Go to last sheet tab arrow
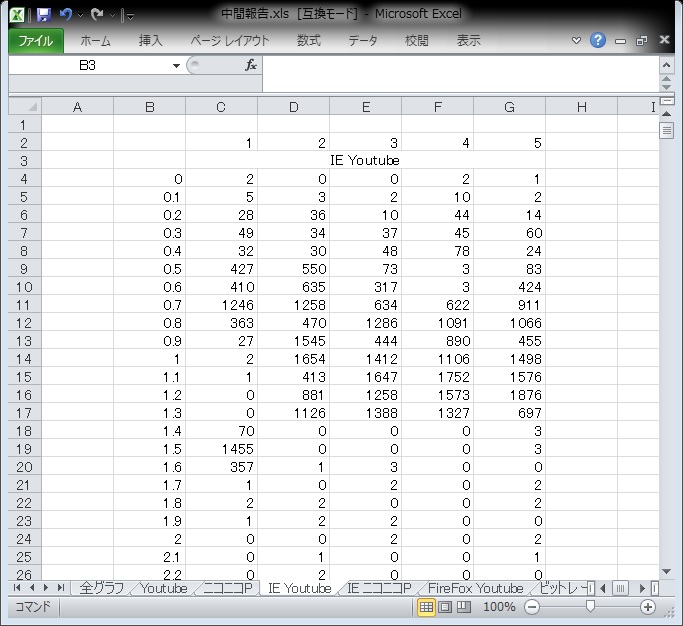Viewport: 683px width, 626px height. 61,588
